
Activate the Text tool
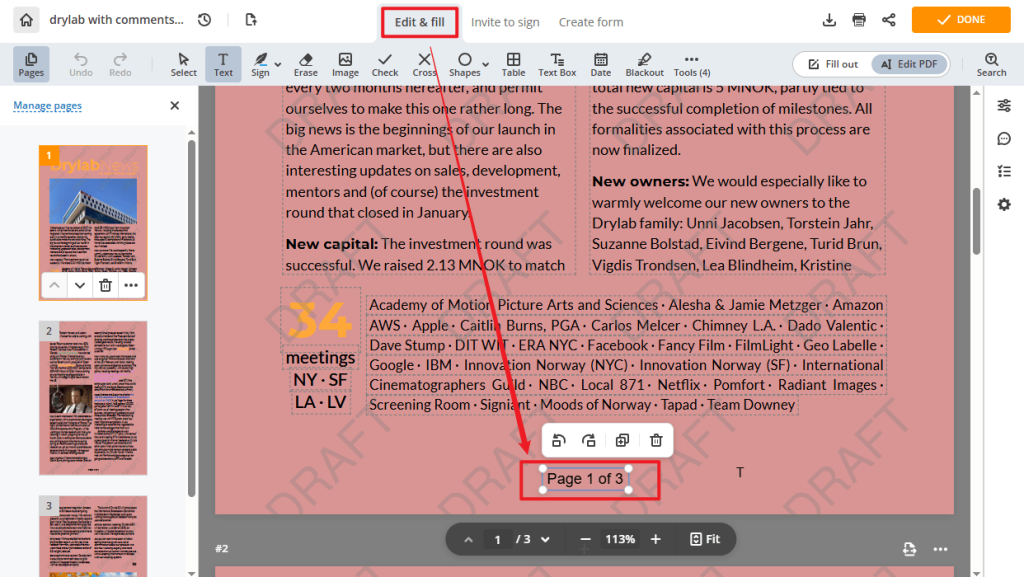pyautogui.click(x=223, y=64)
